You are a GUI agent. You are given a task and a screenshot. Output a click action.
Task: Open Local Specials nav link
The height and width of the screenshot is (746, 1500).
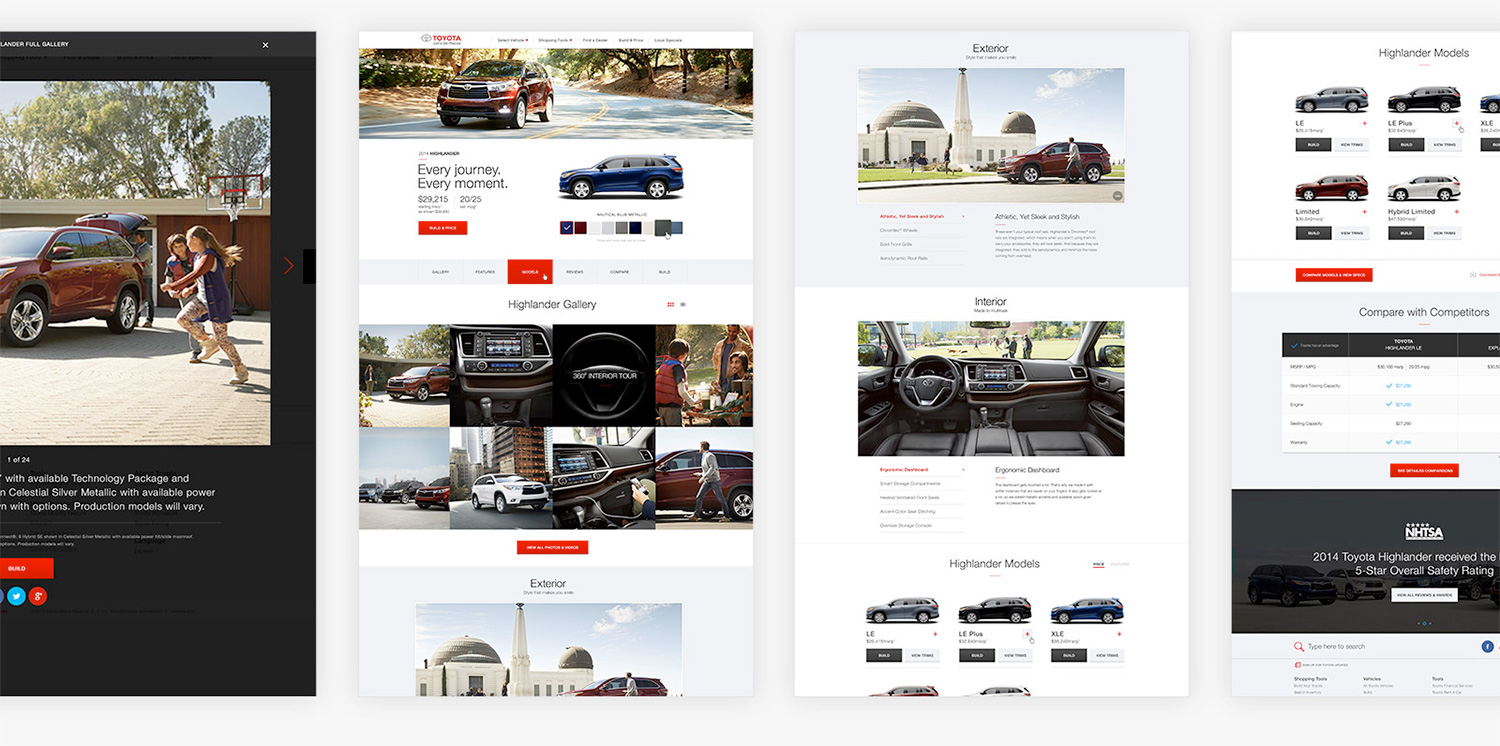pyautogui.click(x=668, y=40)
